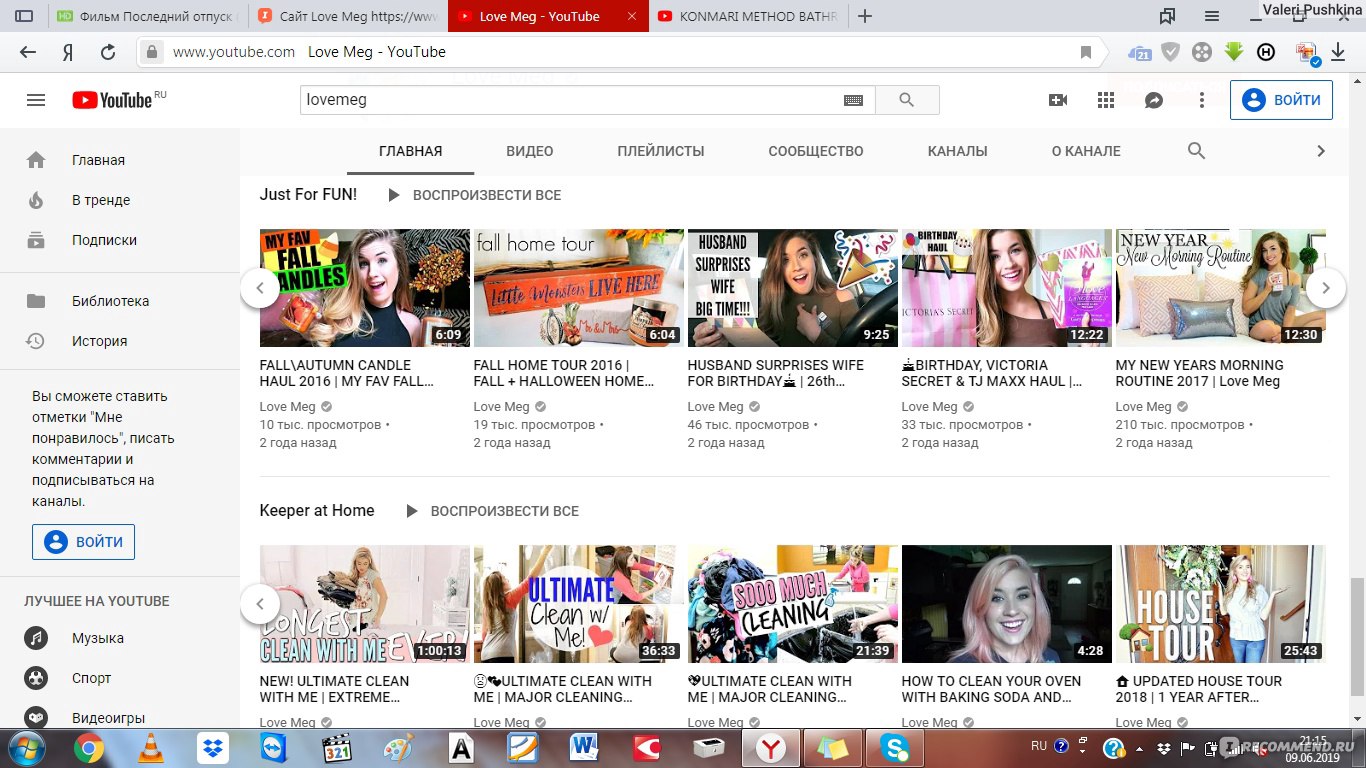The height and width of the screenshot is (768, 1366).
Task: Click the Windows Start button
Action: [x=26, y=748]
